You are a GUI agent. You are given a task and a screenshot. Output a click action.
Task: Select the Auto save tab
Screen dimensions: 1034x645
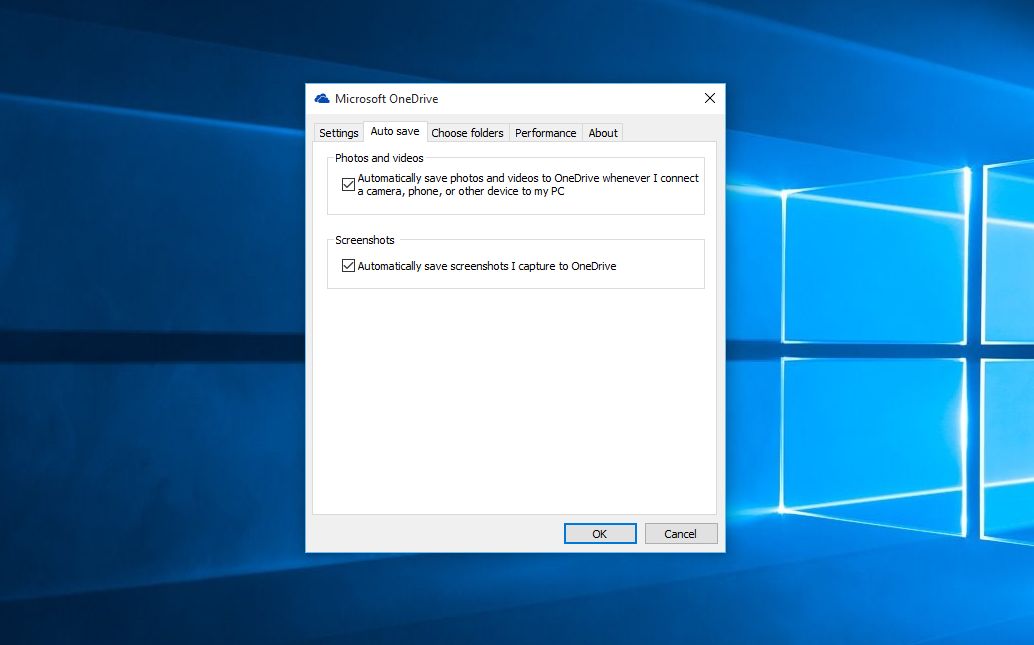[x=395, y=131]
